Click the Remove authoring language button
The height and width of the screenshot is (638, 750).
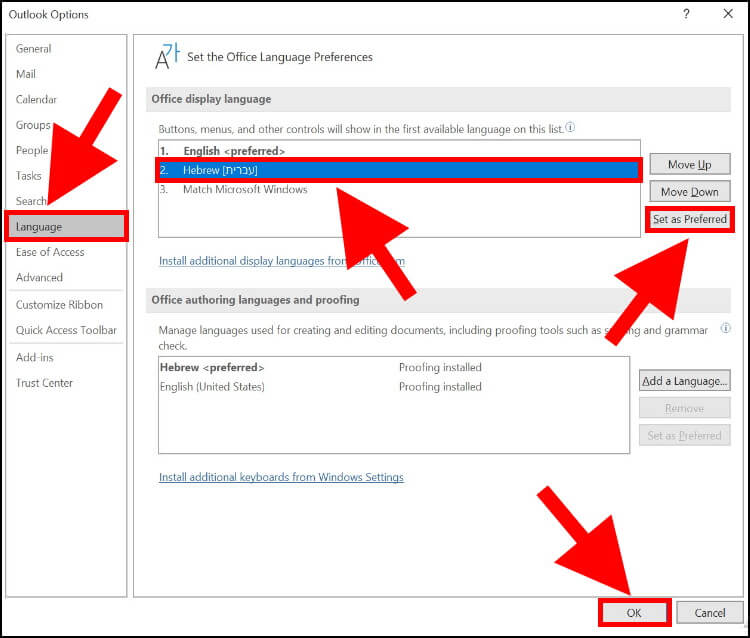[684, 408]
